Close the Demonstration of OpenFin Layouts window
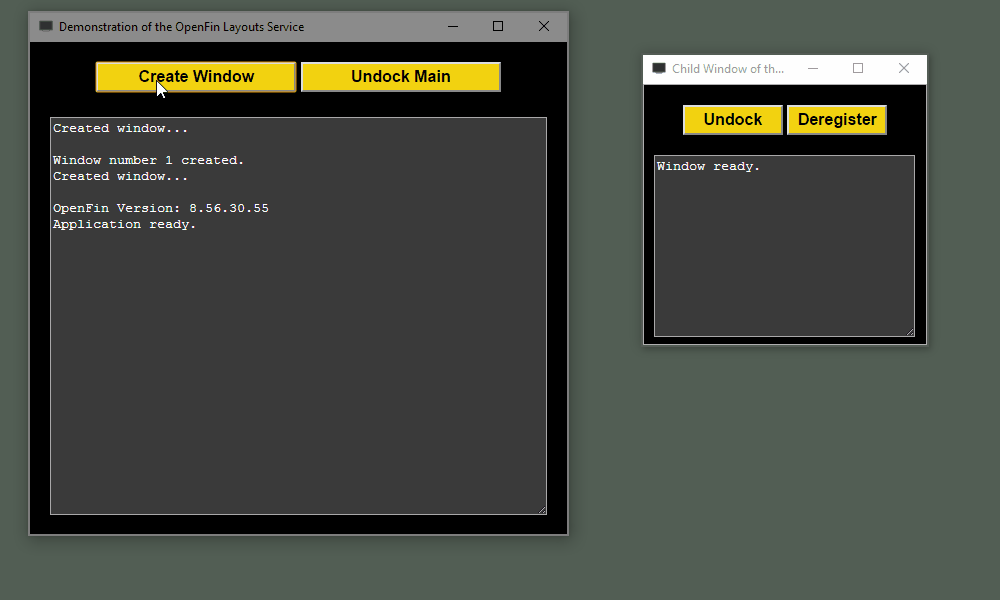Viewport: 1000px width, 600px height. [544, 26]
